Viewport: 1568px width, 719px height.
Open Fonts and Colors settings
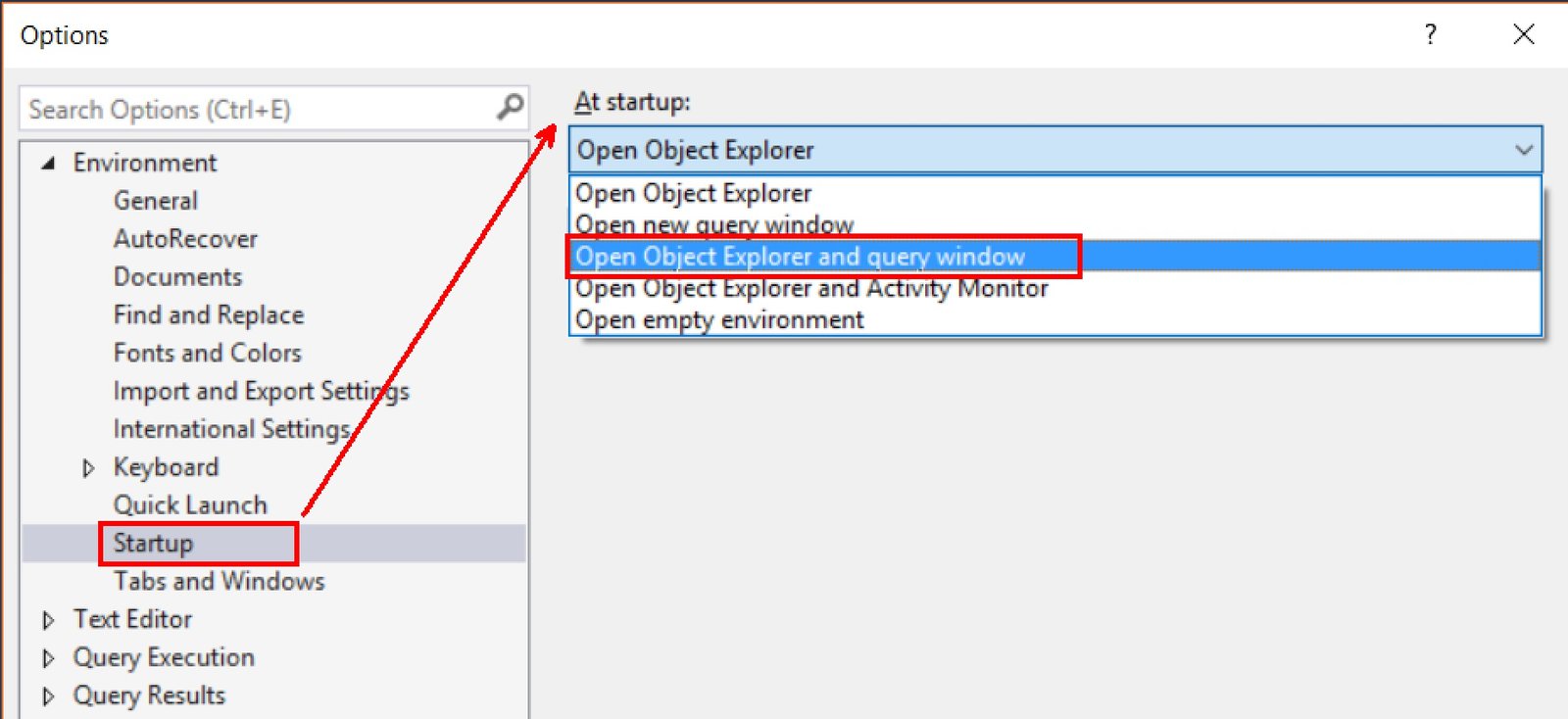point(208,354)
